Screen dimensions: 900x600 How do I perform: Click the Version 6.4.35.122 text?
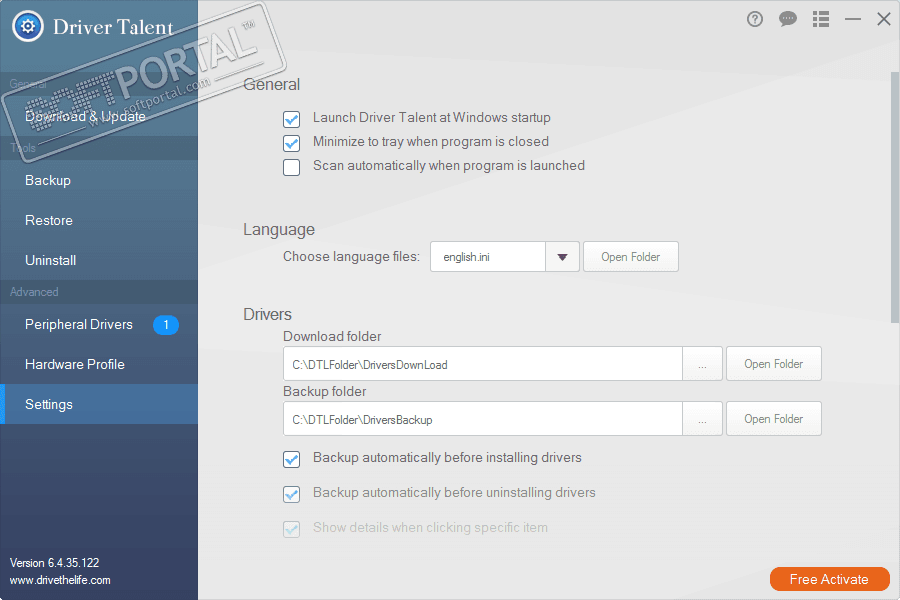(x=55, y=563)
